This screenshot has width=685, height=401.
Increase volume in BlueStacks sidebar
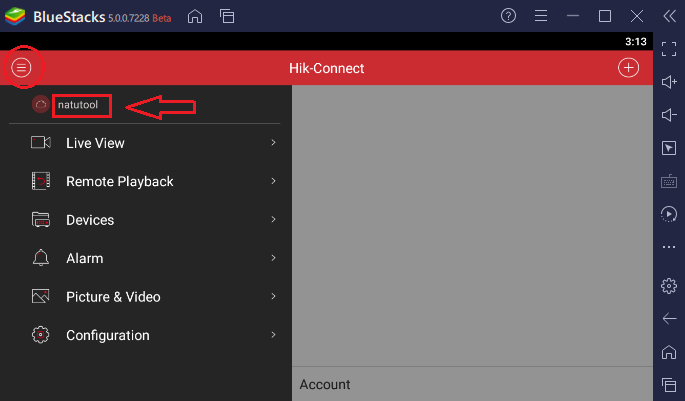click(x=669, y=82)
